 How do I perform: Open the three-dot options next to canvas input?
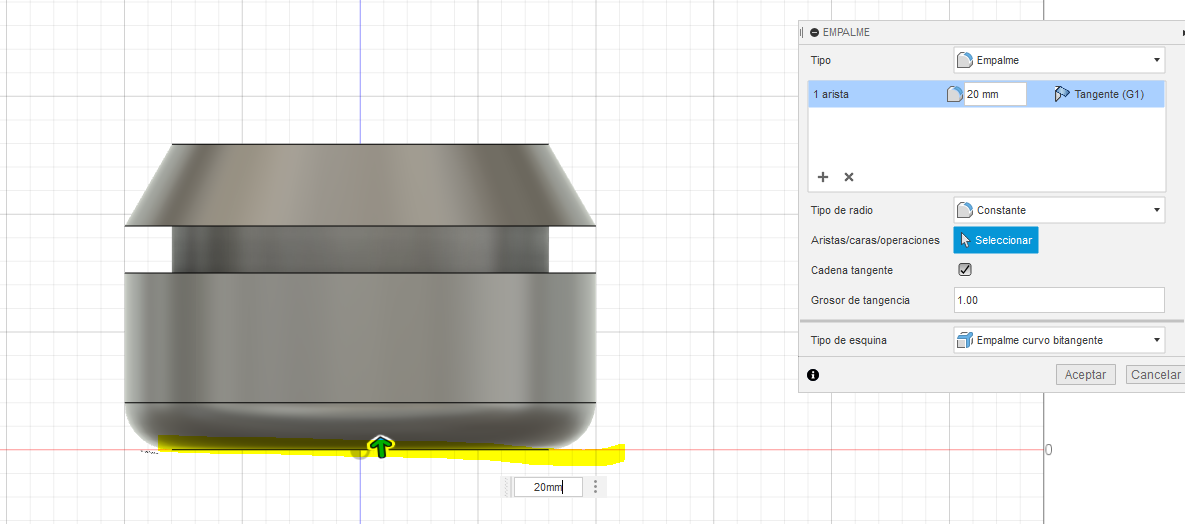click(x=596, y=487)
